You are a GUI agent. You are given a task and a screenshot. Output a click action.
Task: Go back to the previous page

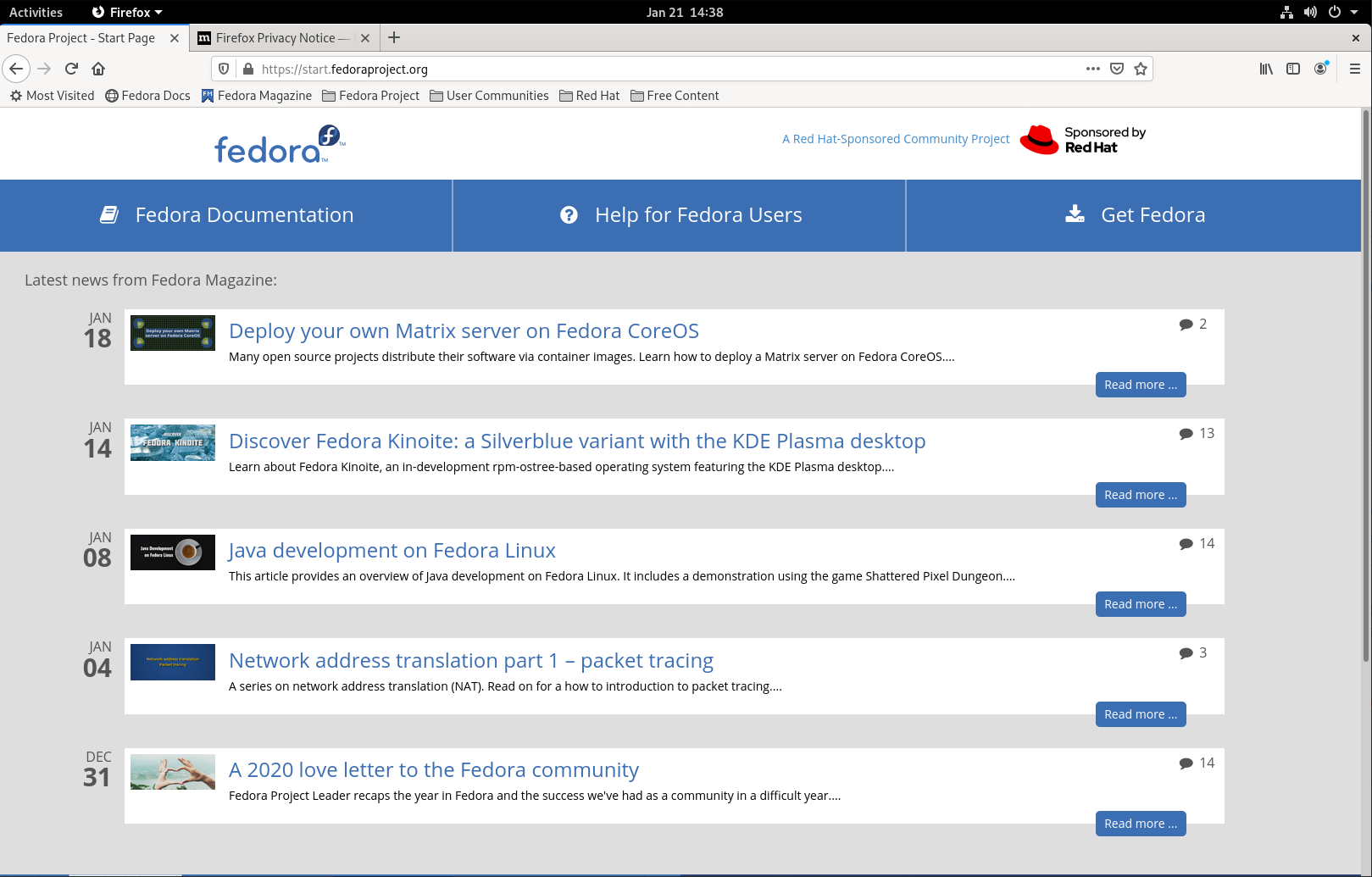pos(16,69)
